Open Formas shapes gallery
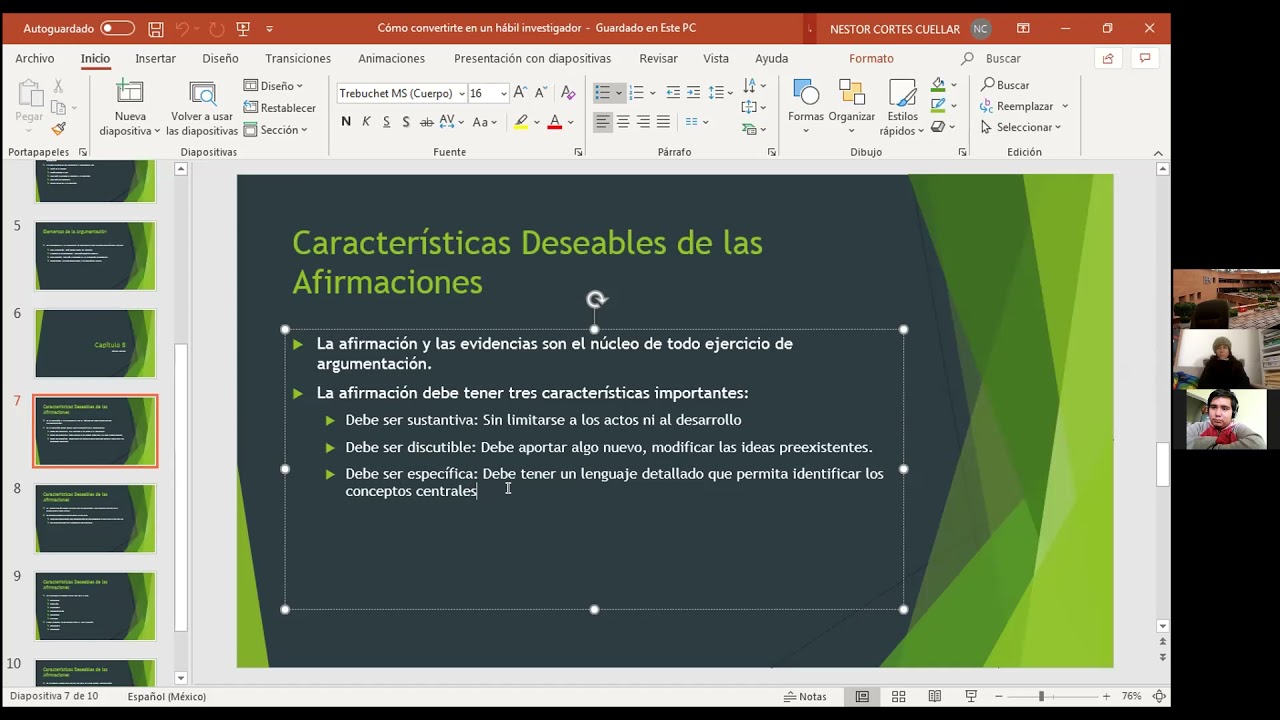Viewport: 1280px width, 720px height. pyautogui.click(x=806, y=108)
